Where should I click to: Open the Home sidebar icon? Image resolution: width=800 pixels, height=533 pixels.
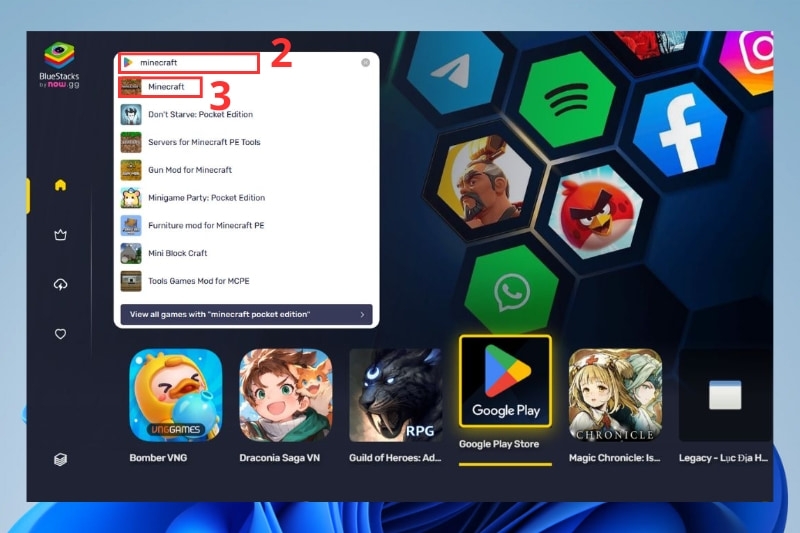point(60,185)
